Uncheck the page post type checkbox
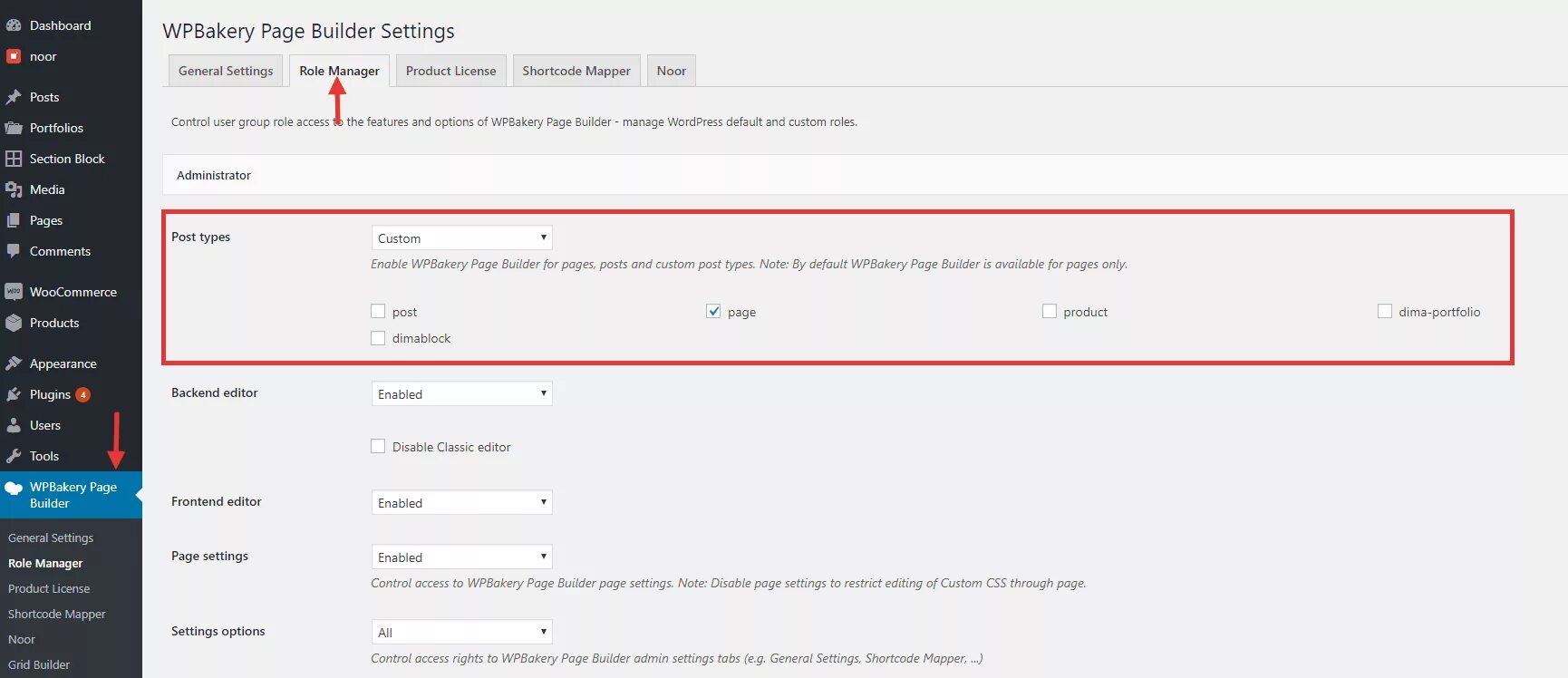Image resolution: width=1568 pixels, height=678 pixels. point(713,311)
